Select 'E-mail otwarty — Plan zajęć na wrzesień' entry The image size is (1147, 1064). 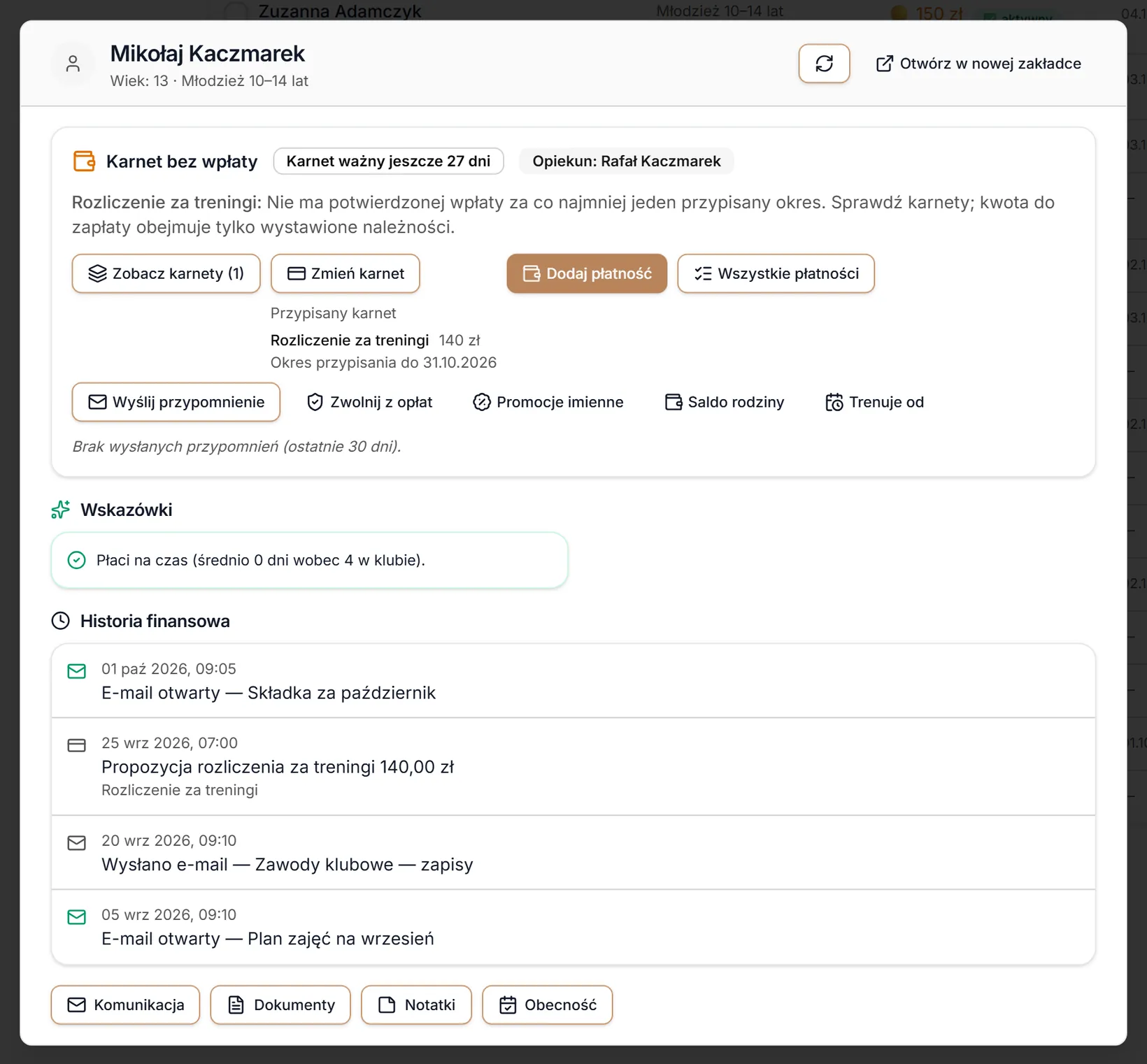click(x=573, y=927)
